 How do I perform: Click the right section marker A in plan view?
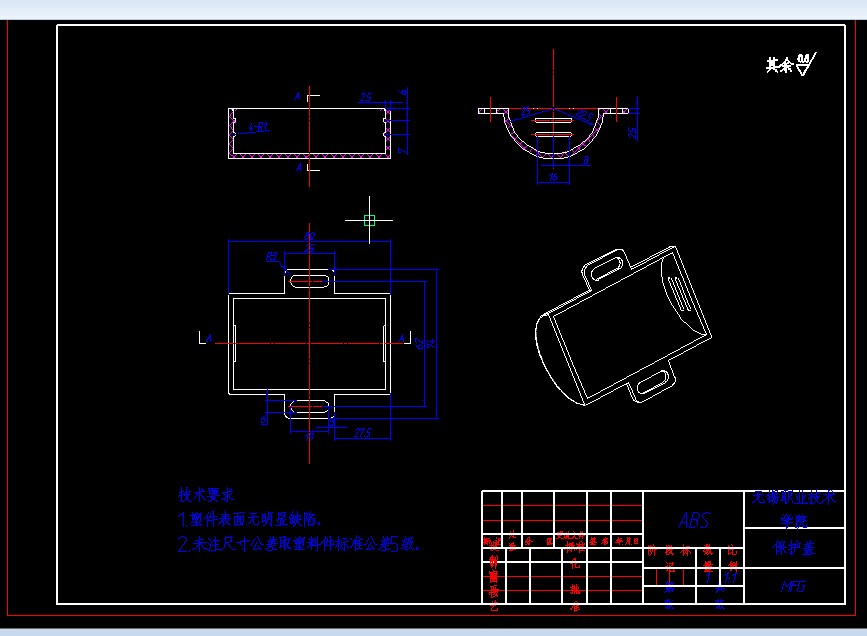(x=403, y=339)
